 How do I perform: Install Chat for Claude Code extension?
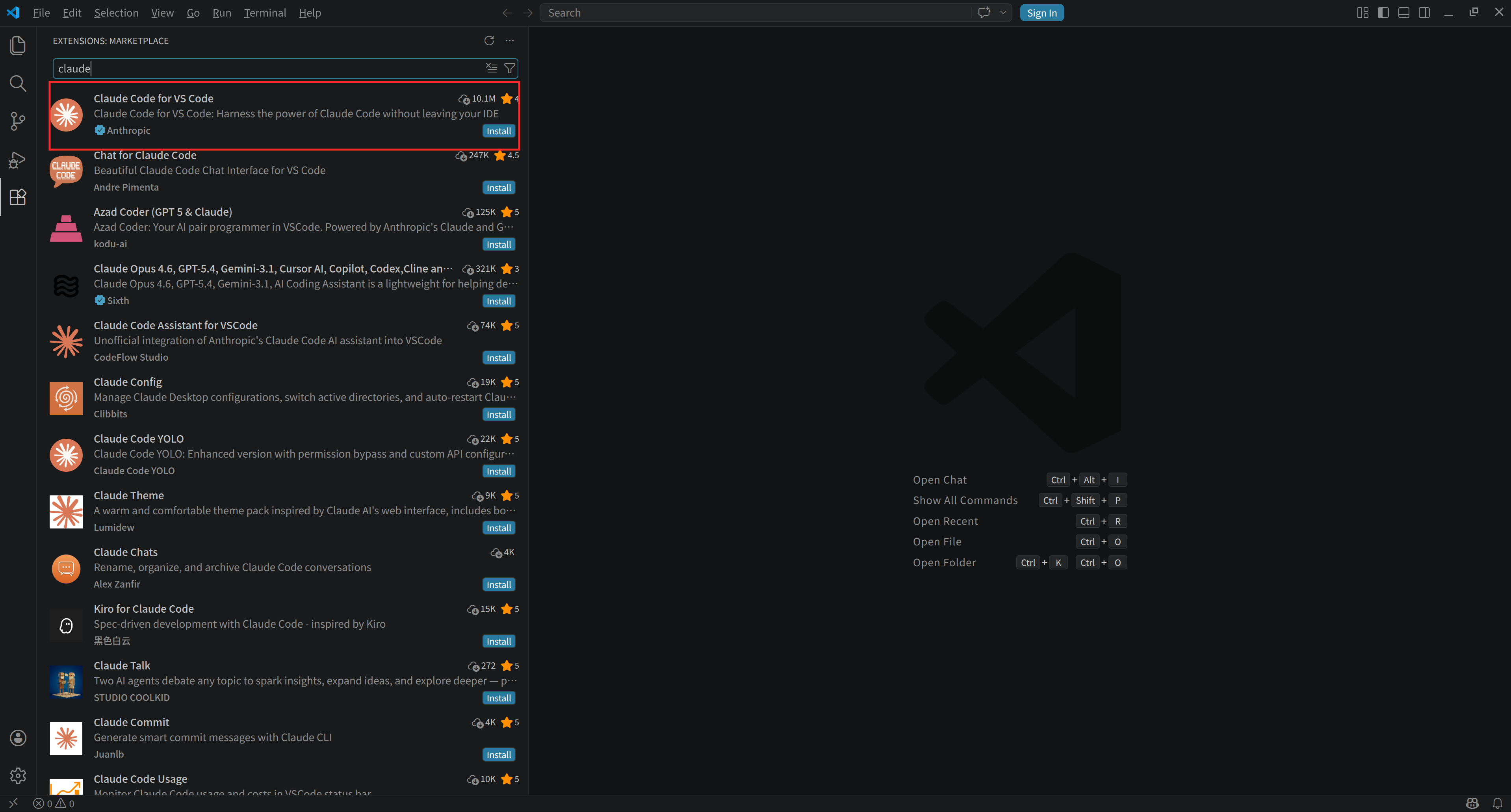[x=499, y=188]
